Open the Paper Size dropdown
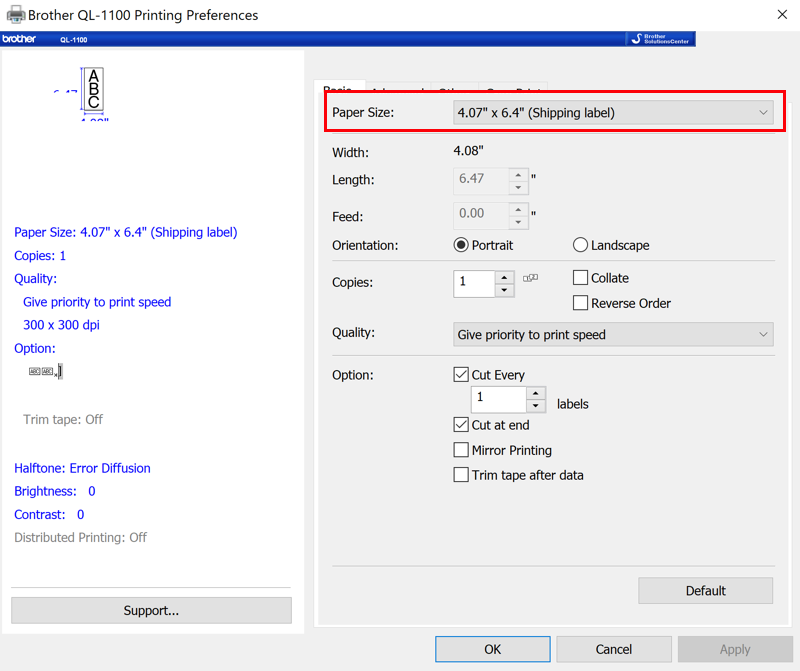This screenshot has width=800, height=671. [x=613, y=113]
